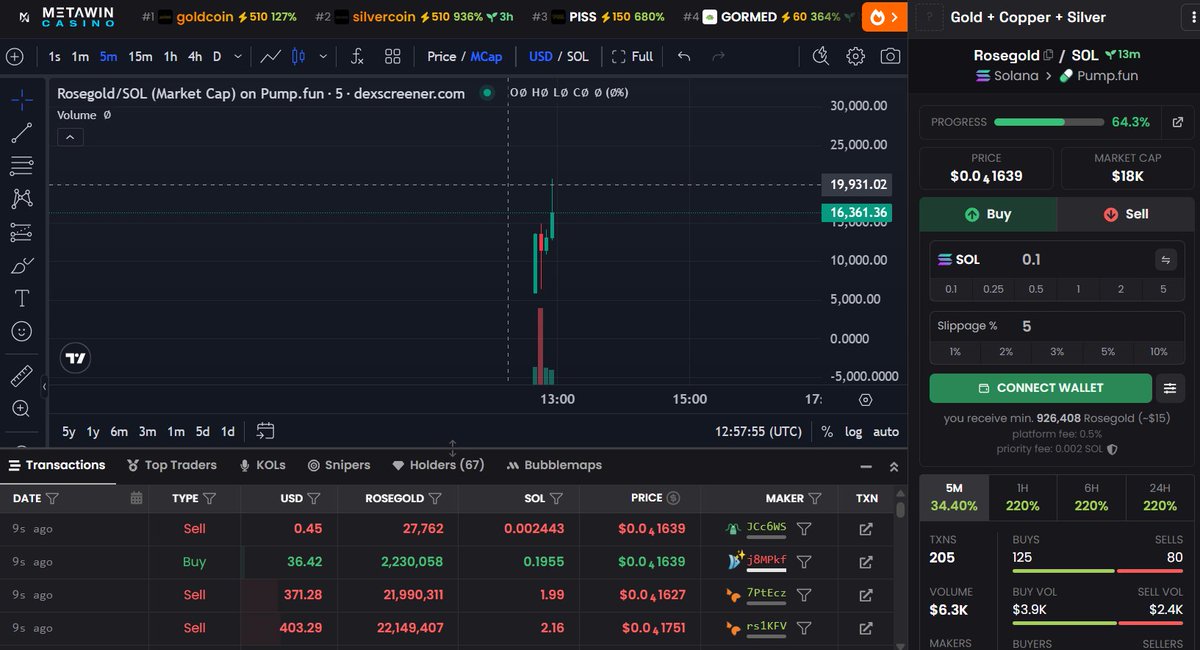
Task: Select the 15m timeframe
Action: coord(140,57)
